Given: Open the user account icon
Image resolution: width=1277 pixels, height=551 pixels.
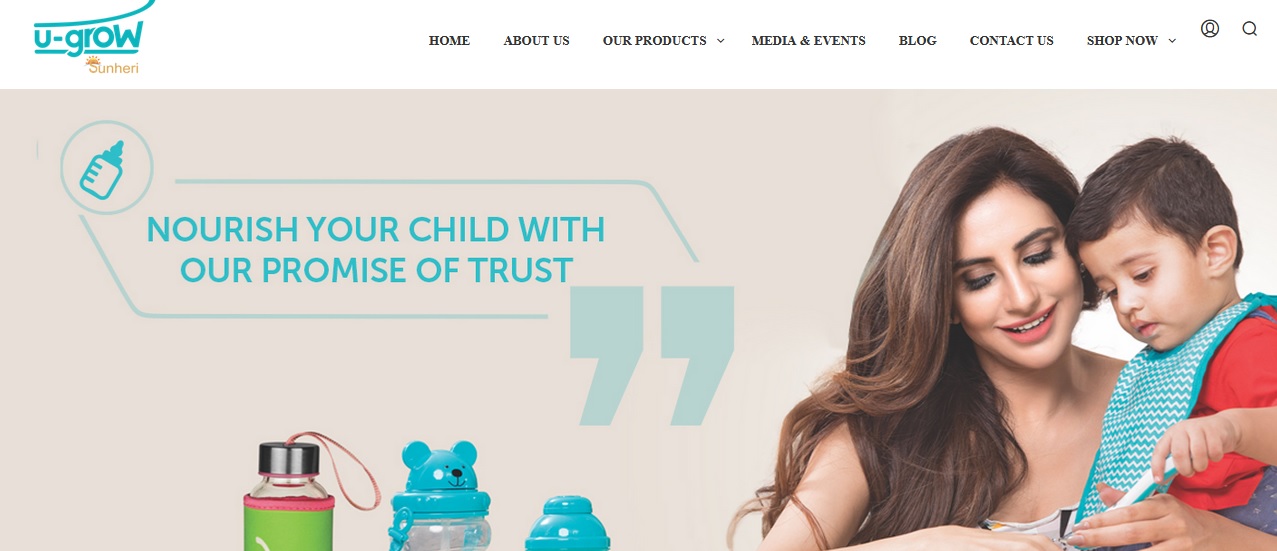Looking at the screenshot, I should [1210, 29].
